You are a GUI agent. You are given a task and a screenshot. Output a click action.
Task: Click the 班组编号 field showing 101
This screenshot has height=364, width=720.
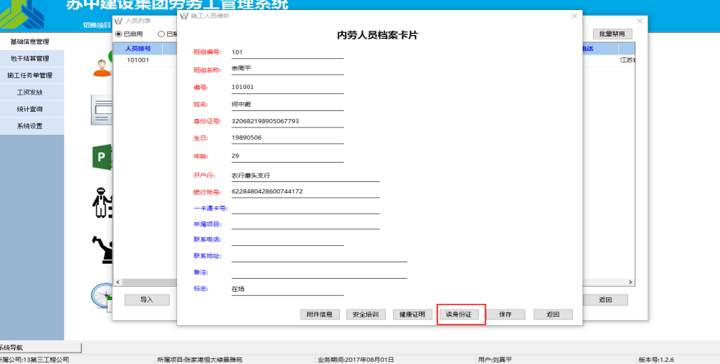point(287,52)
